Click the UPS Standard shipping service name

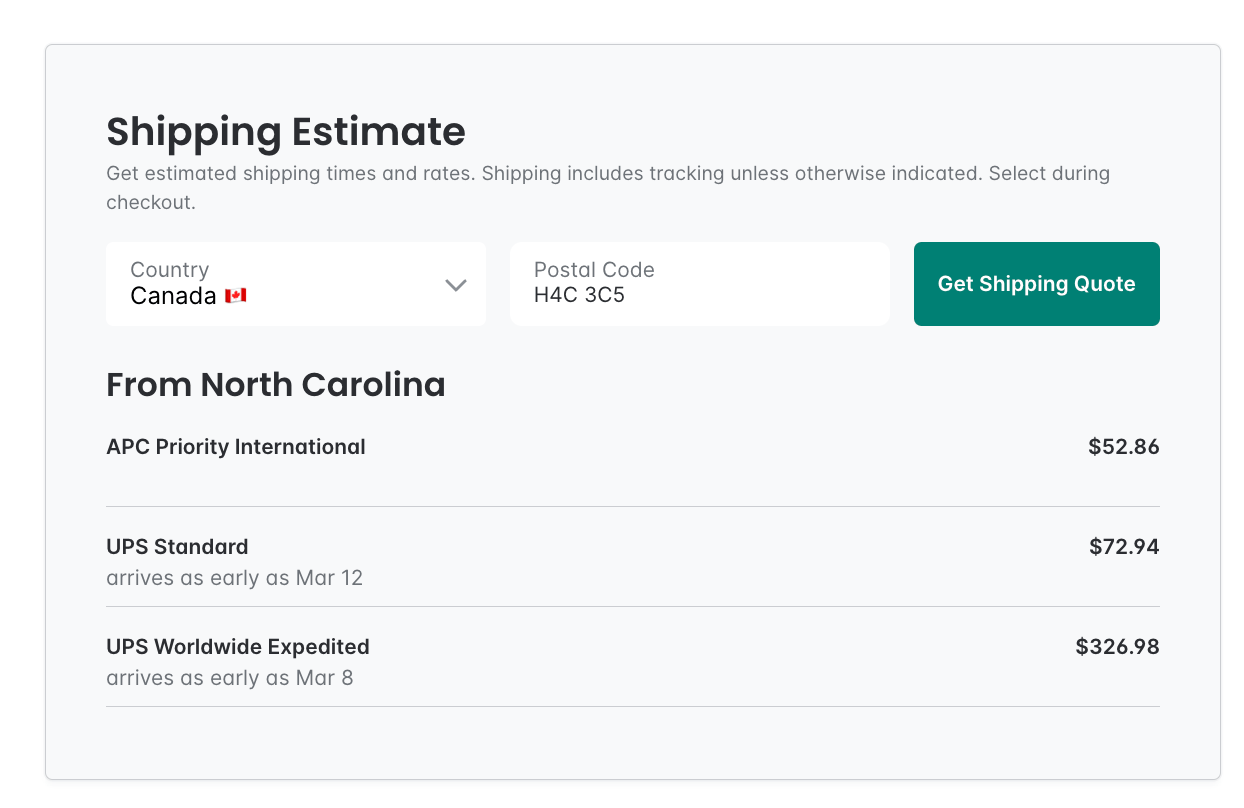(x=177, y=547)
